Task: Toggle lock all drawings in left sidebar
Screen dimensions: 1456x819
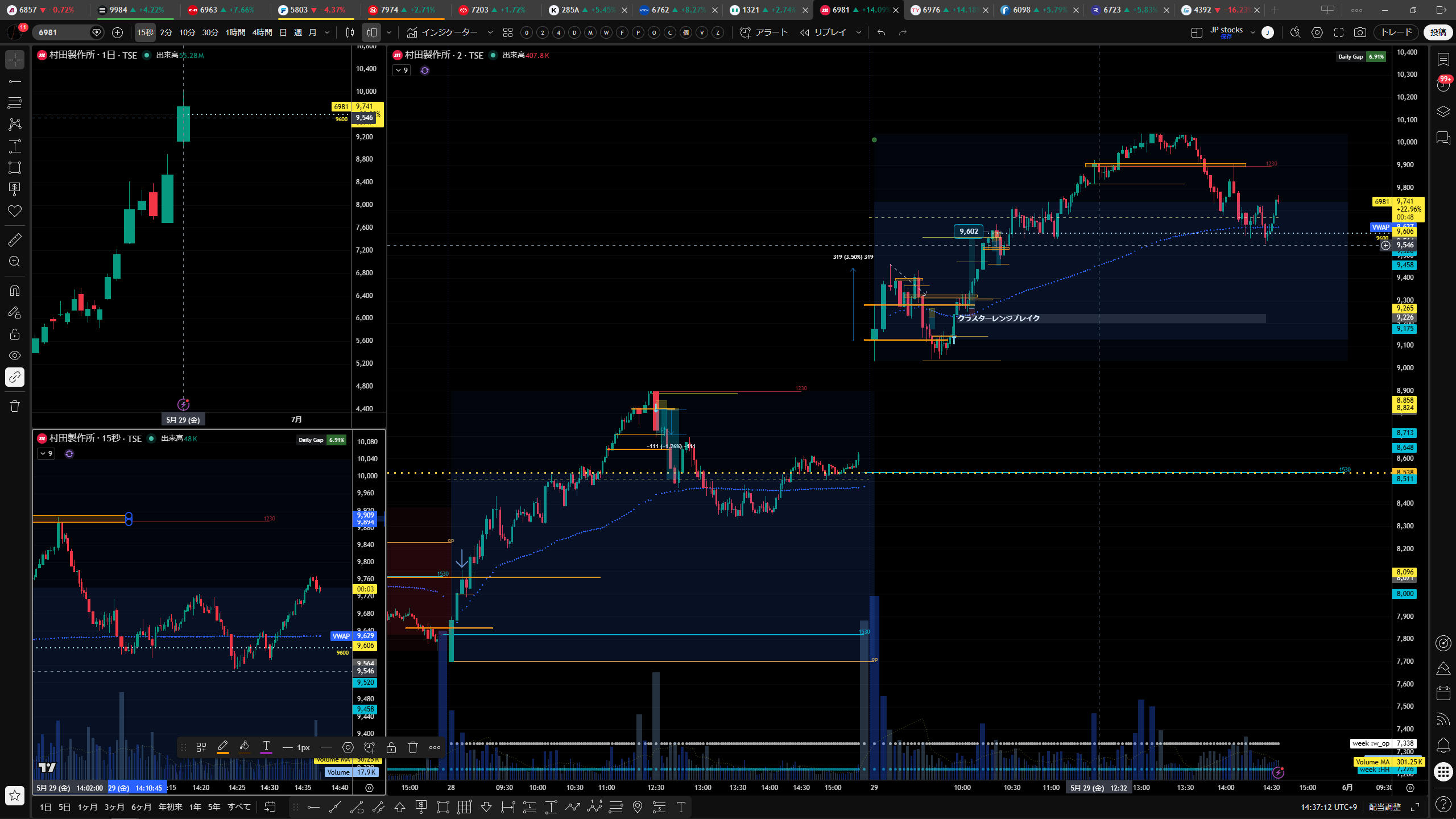Action: (15, 334)
